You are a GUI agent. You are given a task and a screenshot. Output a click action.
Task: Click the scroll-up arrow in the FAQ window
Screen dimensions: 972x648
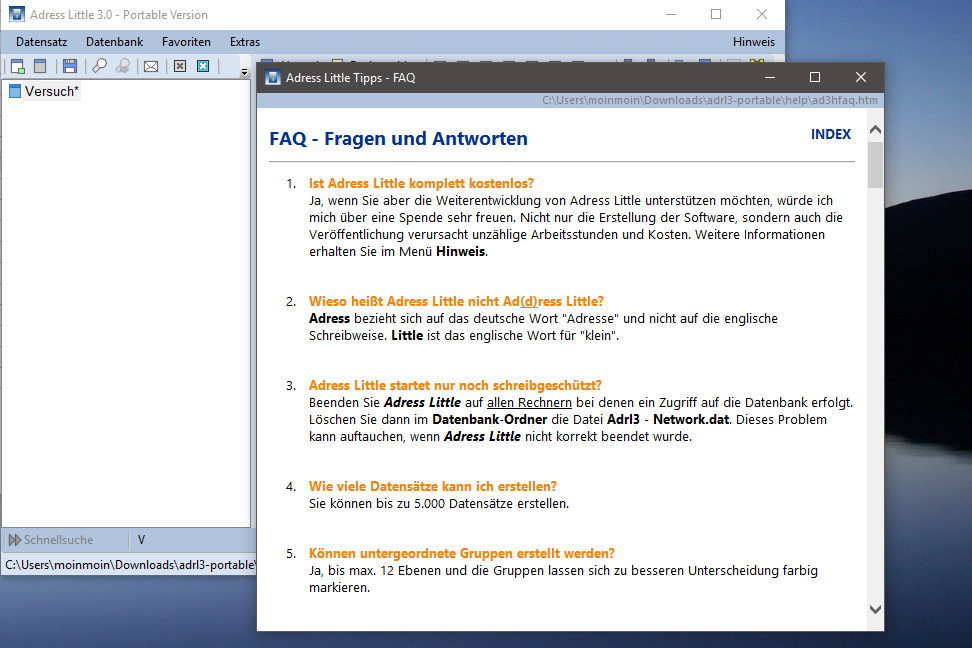coord(875,130)
